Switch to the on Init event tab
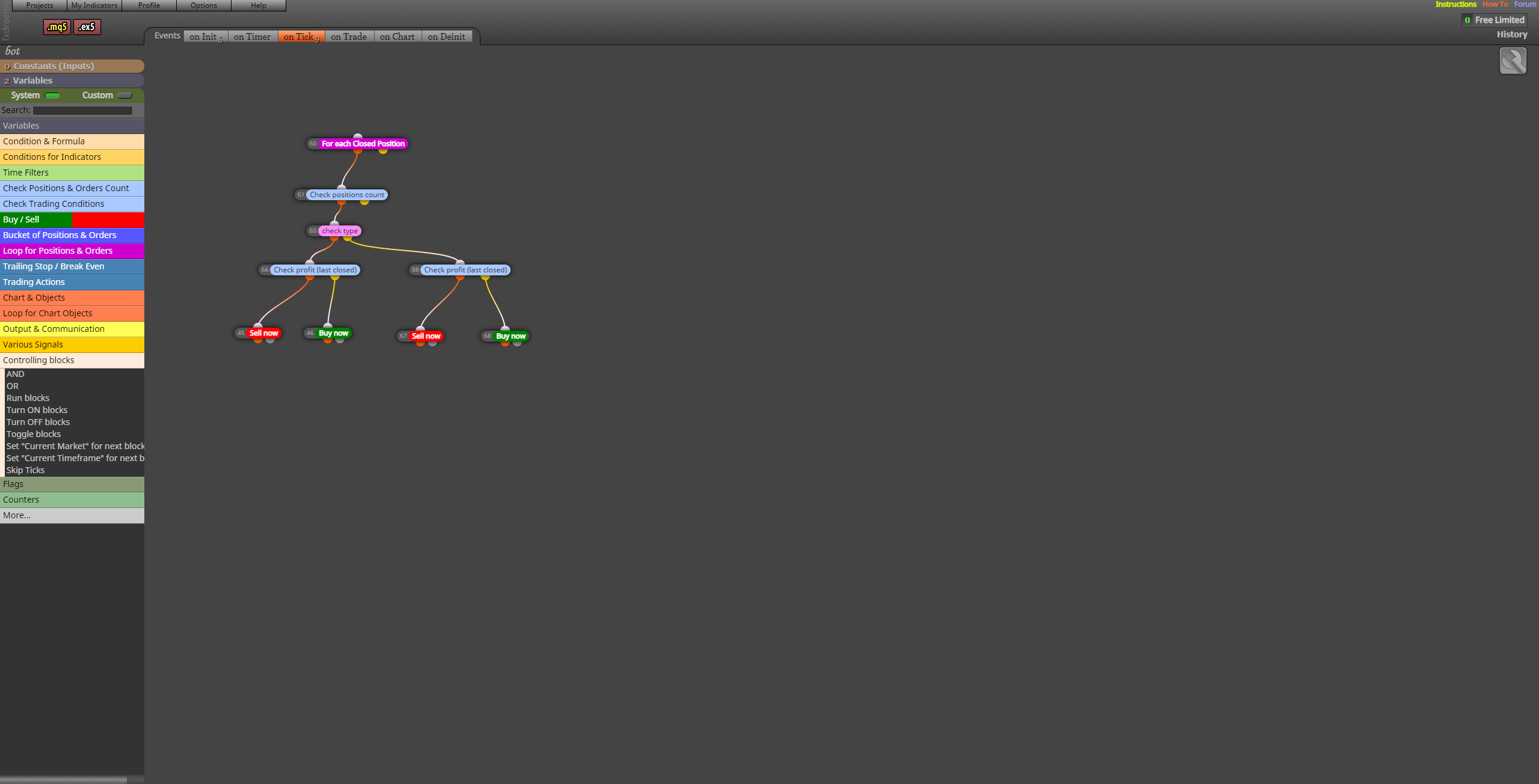Screen dimensions: 1539x784 pyautogui.click(x=206, y=37)
